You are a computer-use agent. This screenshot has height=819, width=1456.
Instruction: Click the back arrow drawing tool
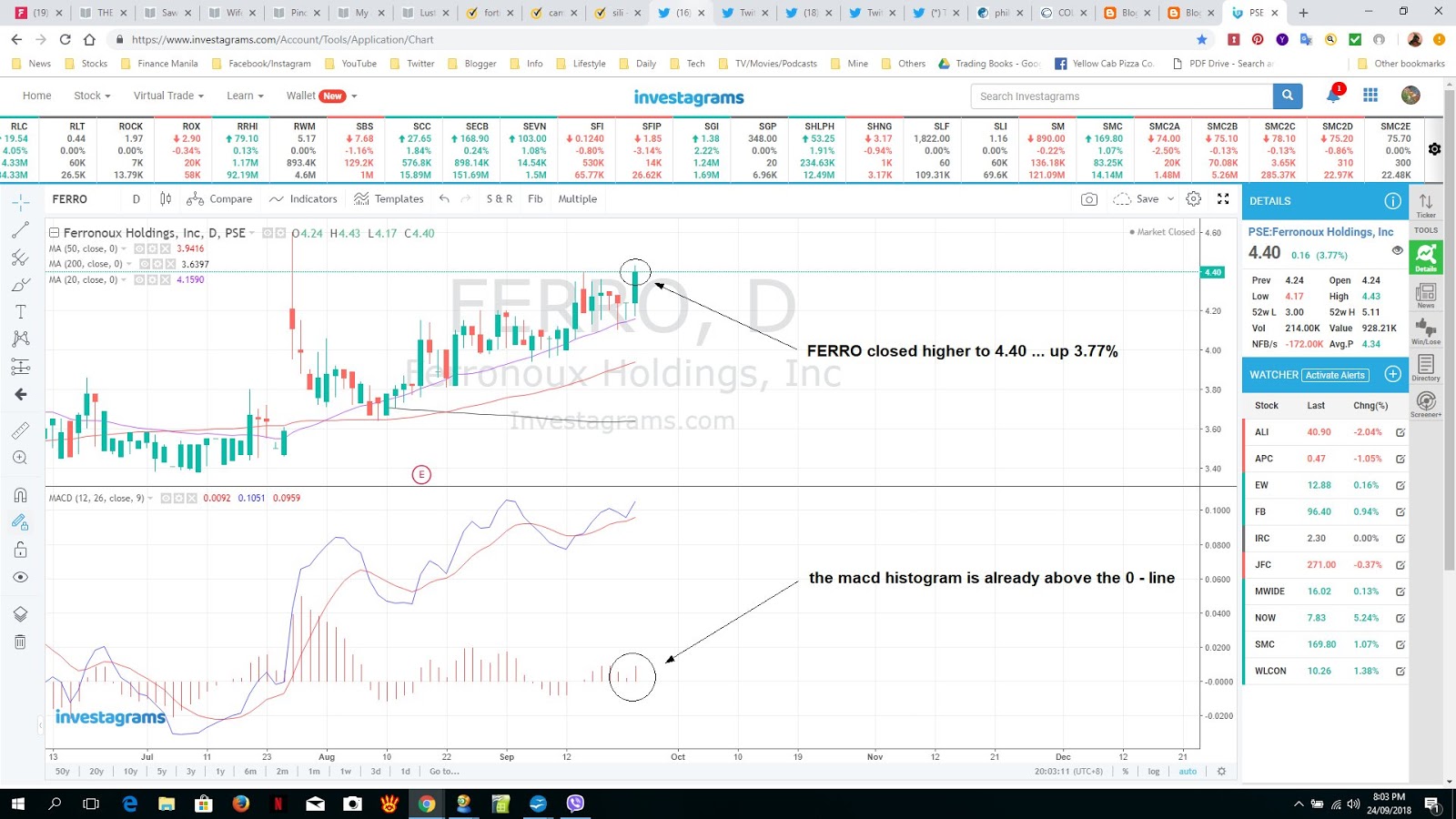[x=20, y=394]
